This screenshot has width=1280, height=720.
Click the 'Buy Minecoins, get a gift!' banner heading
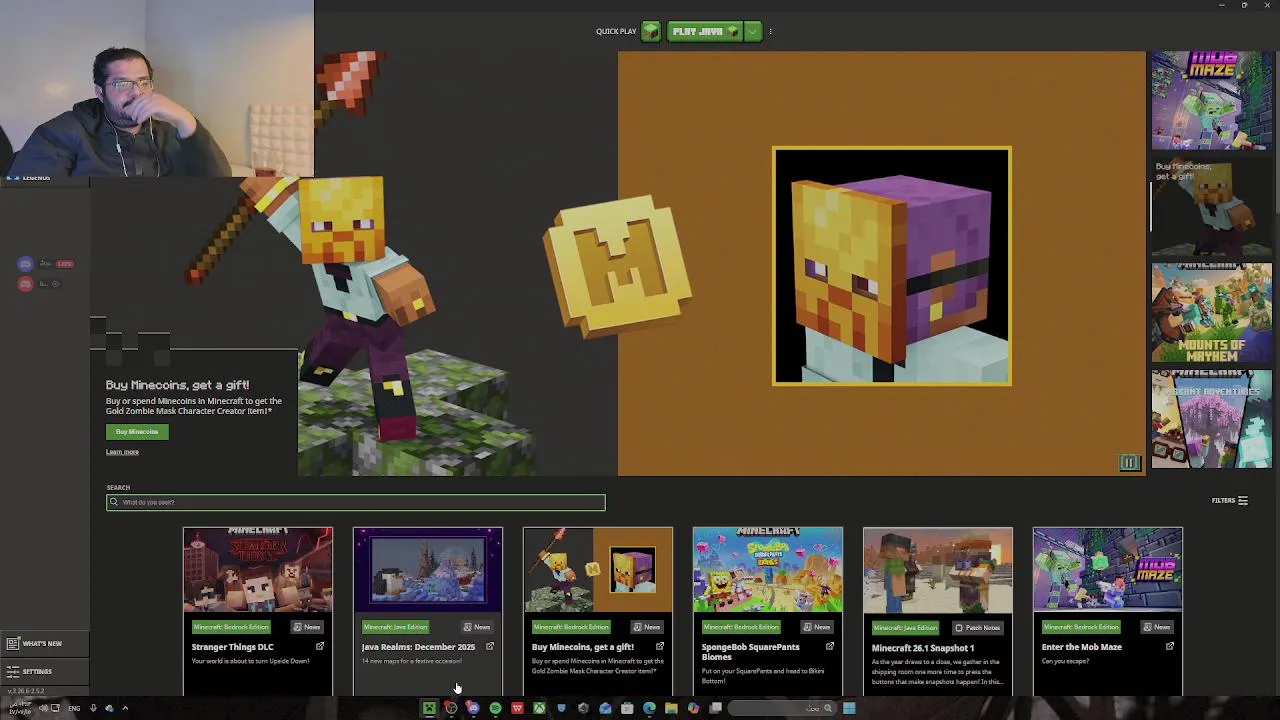pyautogui.click(x=177, y=385)
